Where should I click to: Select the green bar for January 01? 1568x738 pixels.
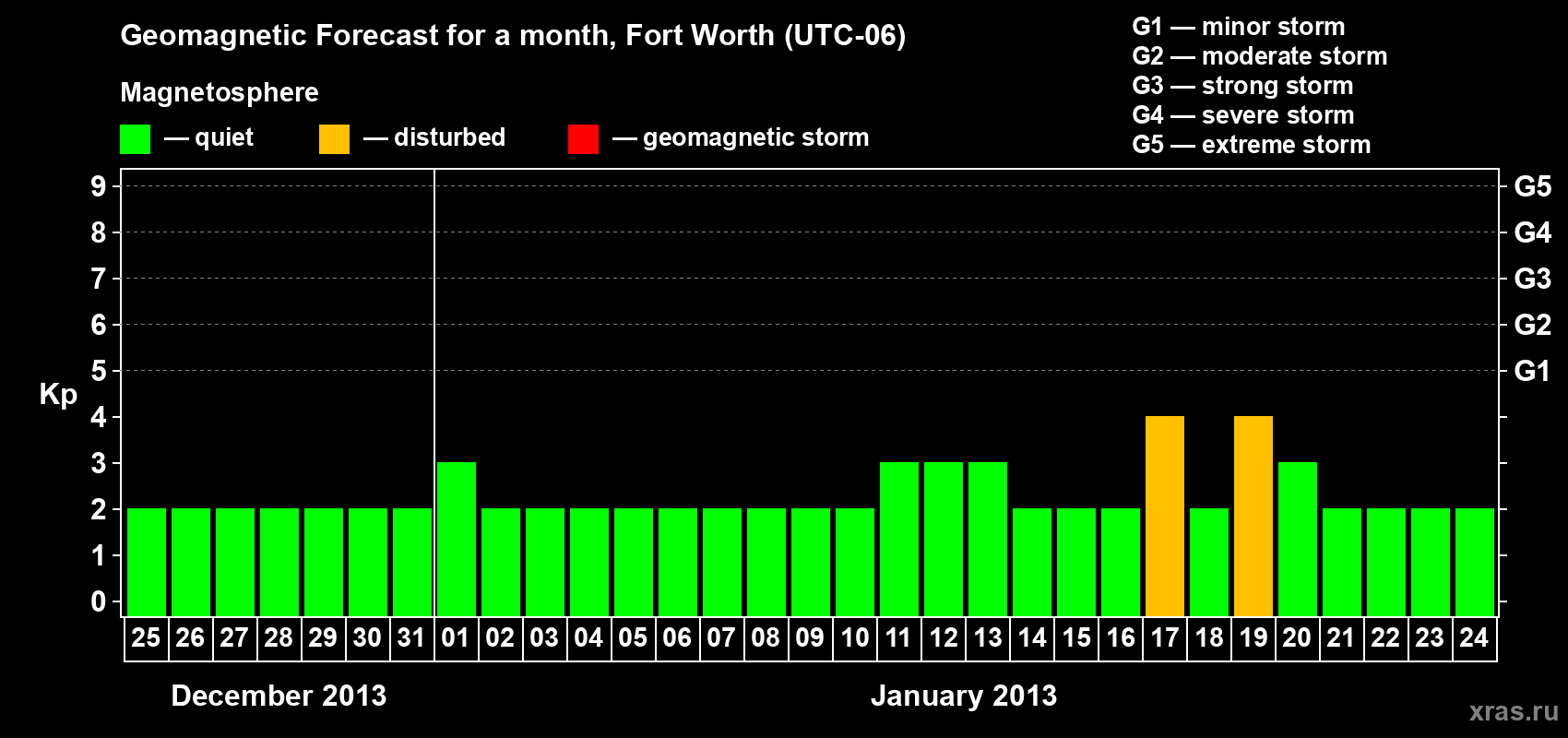tap(457, 539)
